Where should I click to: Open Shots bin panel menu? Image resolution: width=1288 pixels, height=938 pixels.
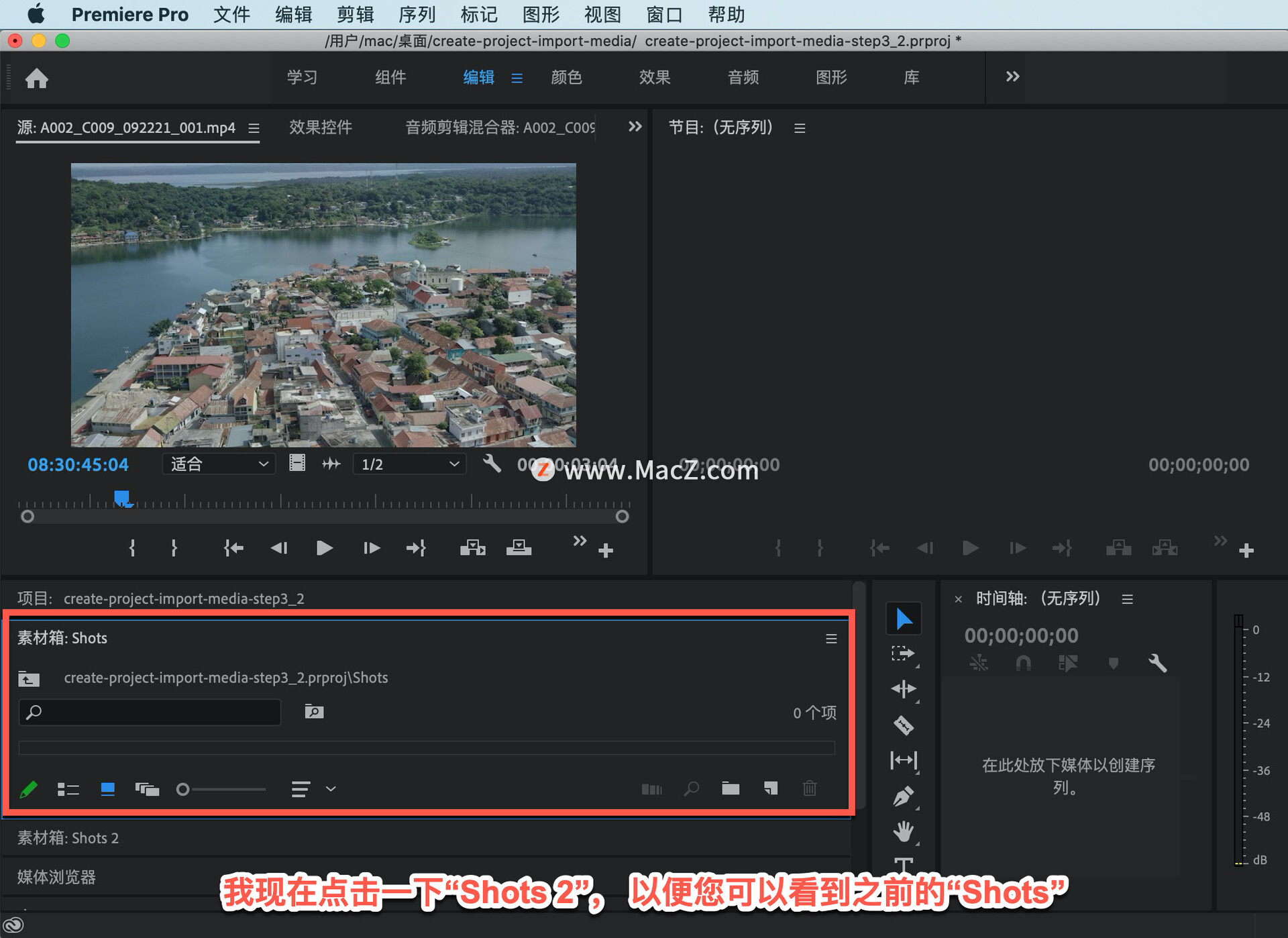(x=831, y=639)
